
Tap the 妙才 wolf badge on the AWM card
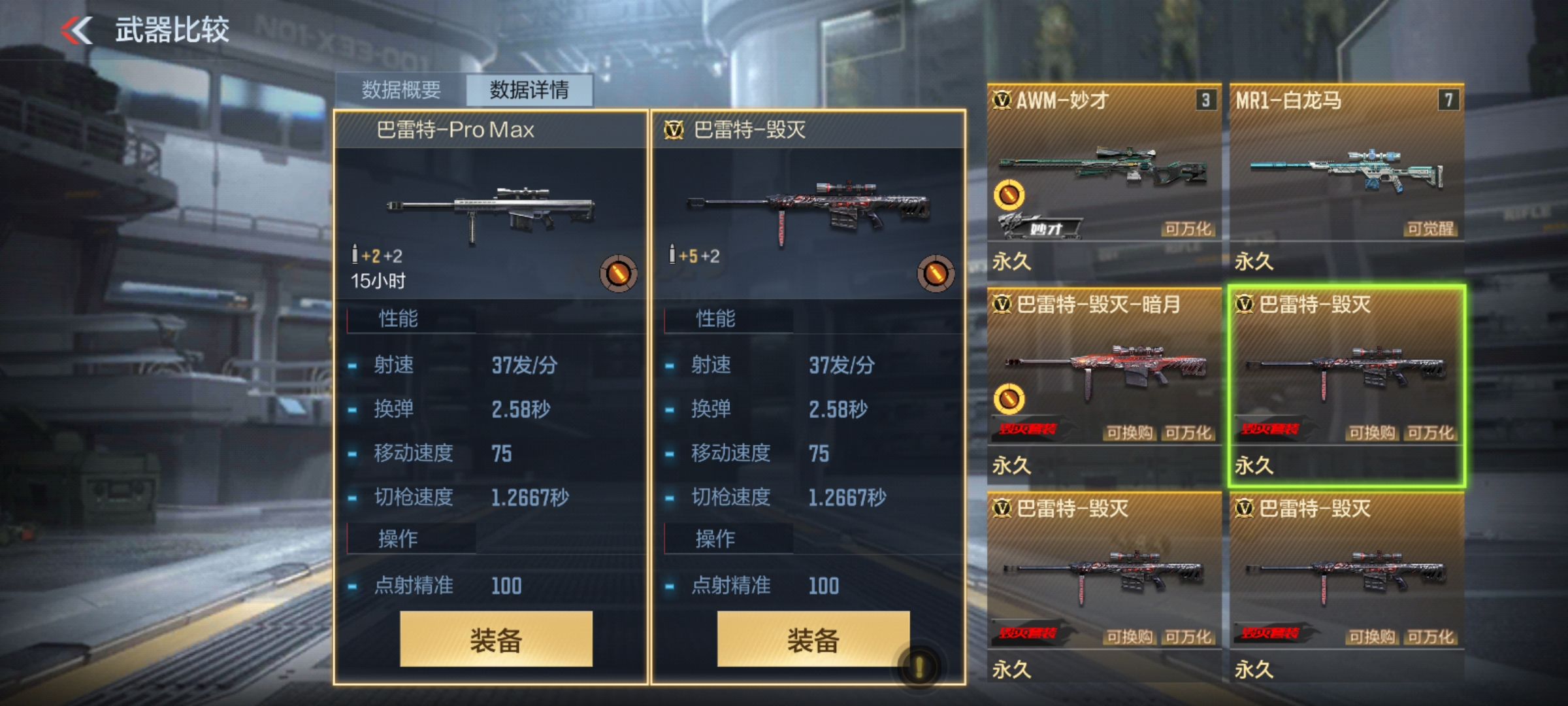(1040, 227)
